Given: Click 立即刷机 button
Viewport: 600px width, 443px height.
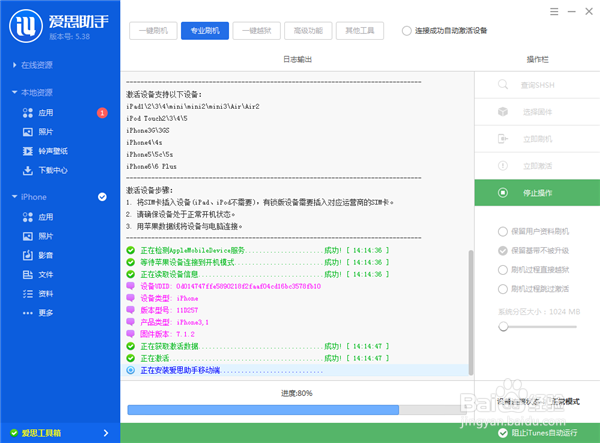Looking at the screenshot, I should tap(537, 139).
